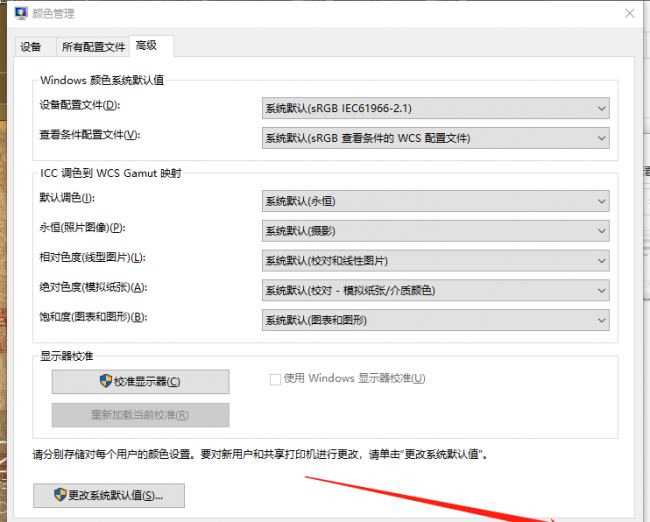
Task: Open the 设备配置文件 dropdown
Action: point(436,108)
